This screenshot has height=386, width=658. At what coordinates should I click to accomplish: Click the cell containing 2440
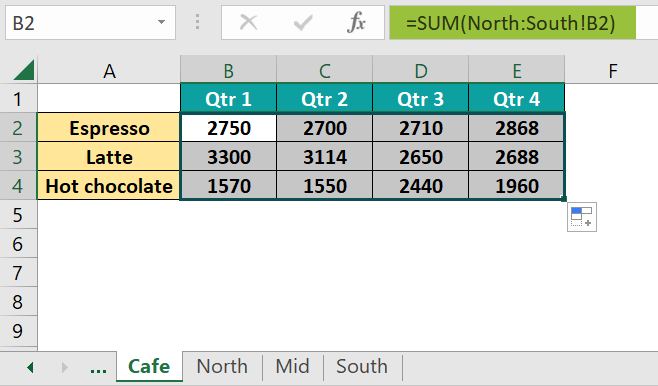[420, 185]
